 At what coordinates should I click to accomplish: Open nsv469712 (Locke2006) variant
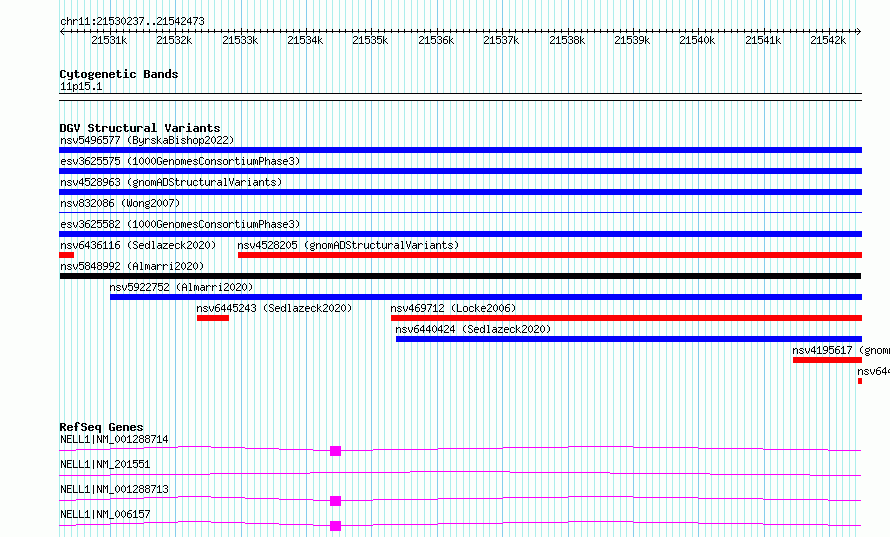(x=453, y=308)
